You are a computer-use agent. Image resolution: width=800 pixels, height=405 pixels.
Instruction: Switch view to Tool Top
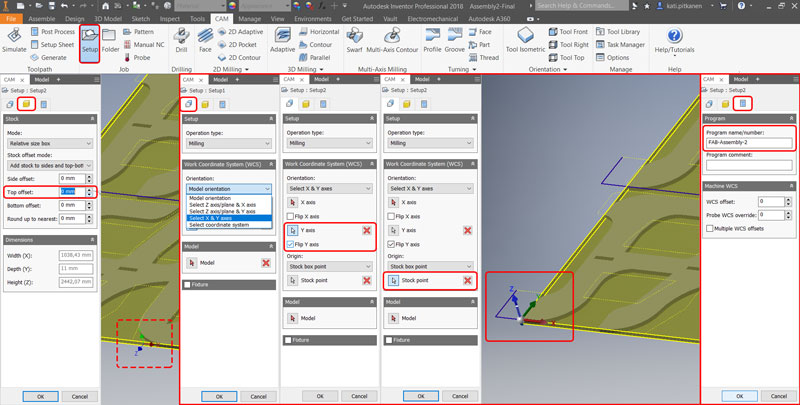pyautogui.click(x=566, y=58)
